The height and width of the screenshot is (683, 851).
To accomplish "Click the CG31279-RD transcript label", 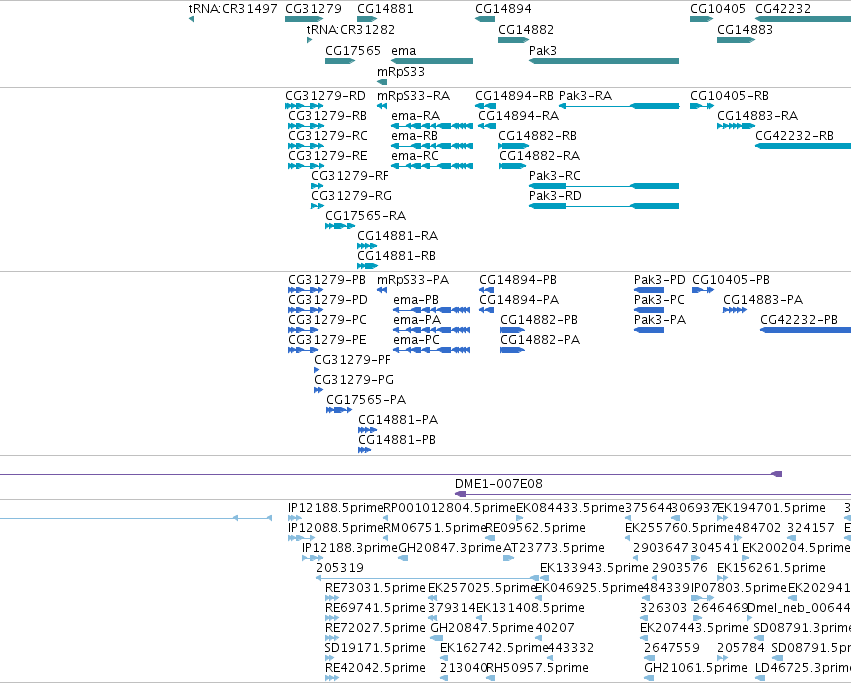I will click(326, 96).
